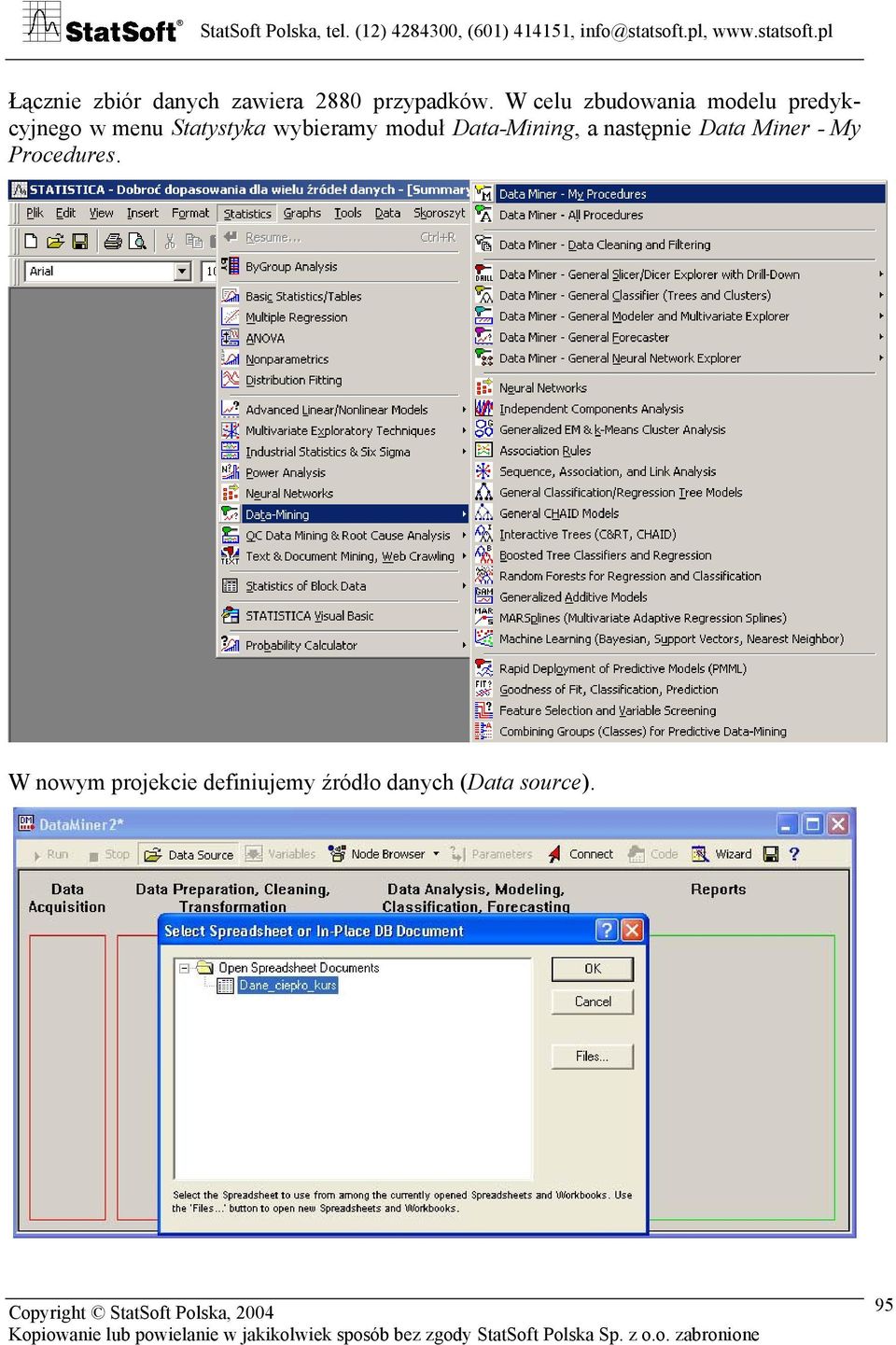Open the Plik menu

click(35, 213)
